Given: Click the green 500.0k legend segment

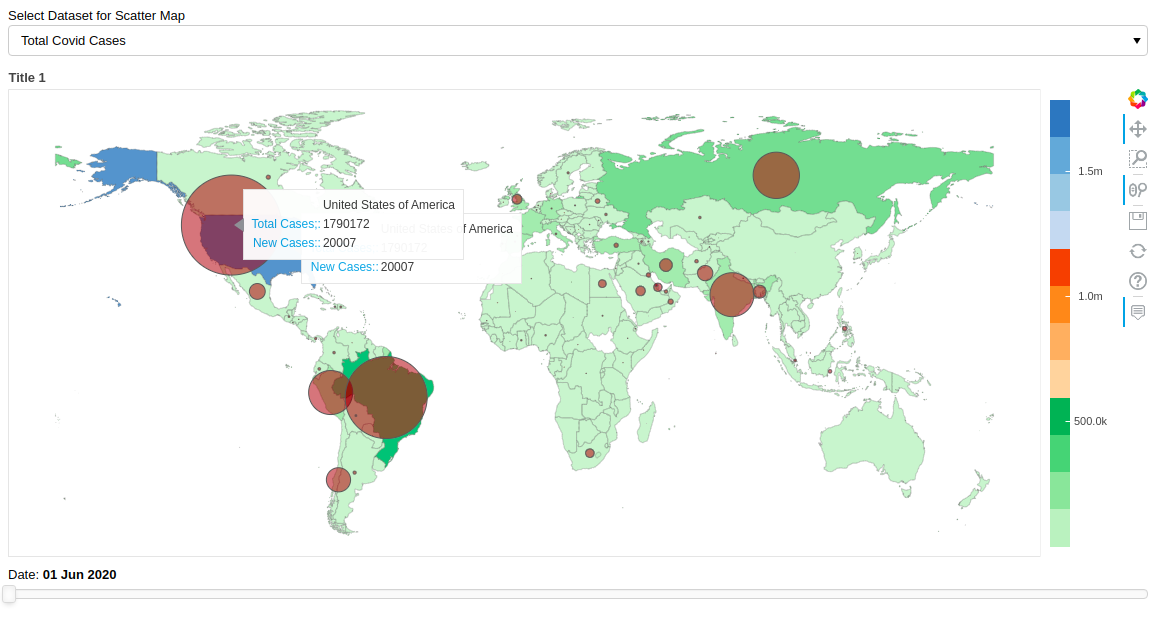Looking at the screenshot, I should pos(1059,418).
